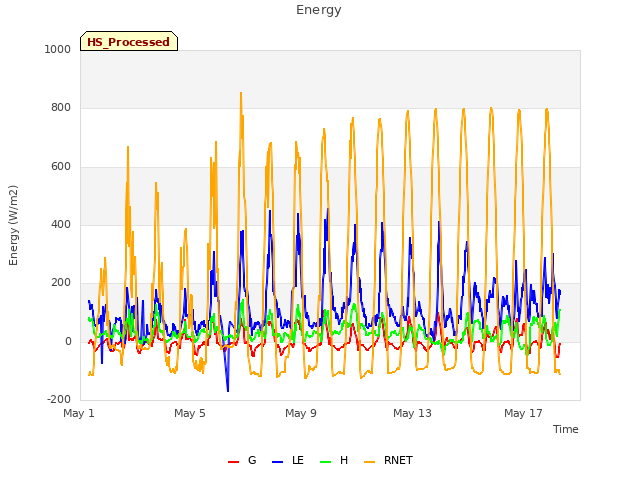The image size is (640, 480).
Task: Click the blue LE legend line marker
Action: pyautogui.click(x=278, y=462)
